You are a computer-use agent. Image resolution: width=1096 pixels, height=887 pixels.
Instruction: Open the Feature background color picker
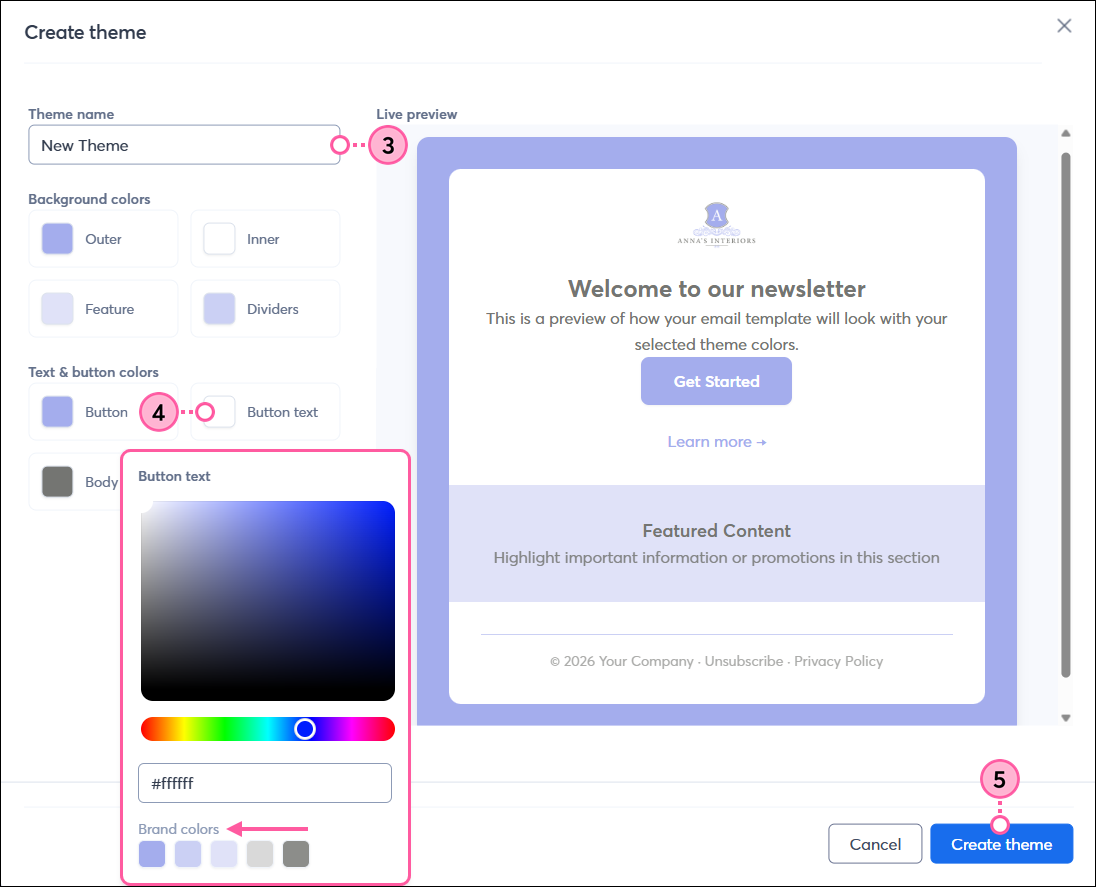point(57,308)
